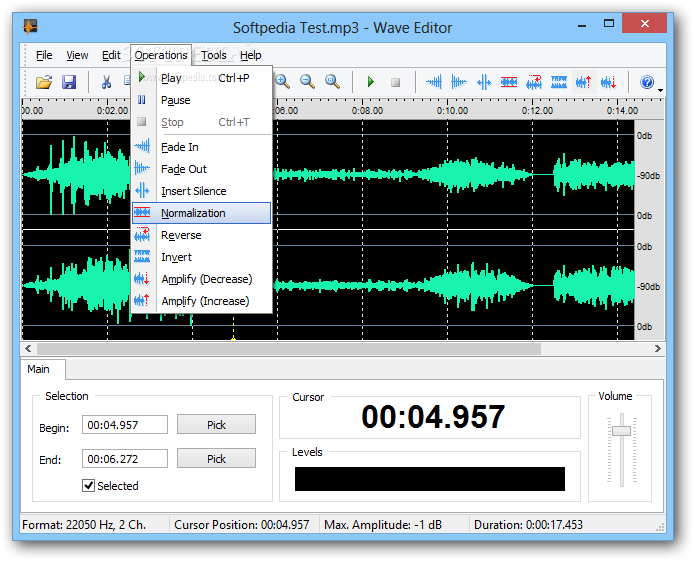Click the Amplify Decrease toolbar icon

coord(609,82)
